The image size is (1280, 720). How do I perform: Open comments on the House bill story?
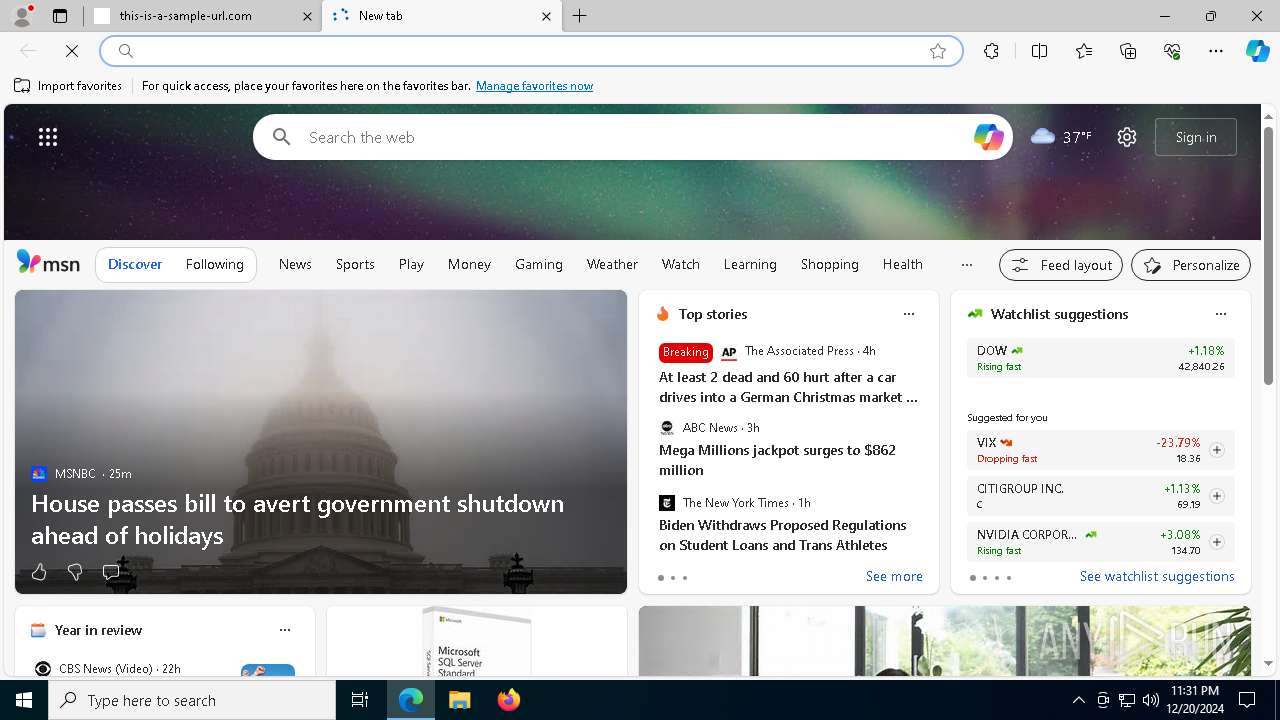coord(111,572)
